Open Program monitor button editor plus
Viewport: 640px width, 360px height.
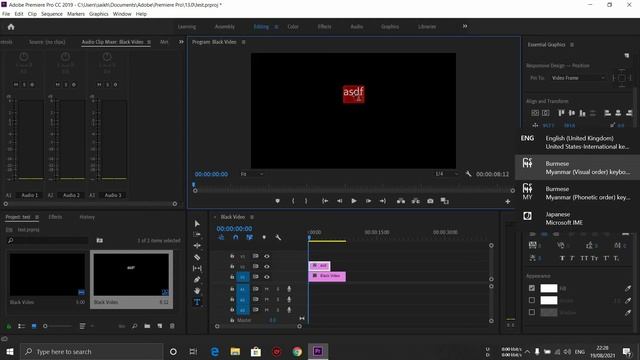(x=508, y=201)
